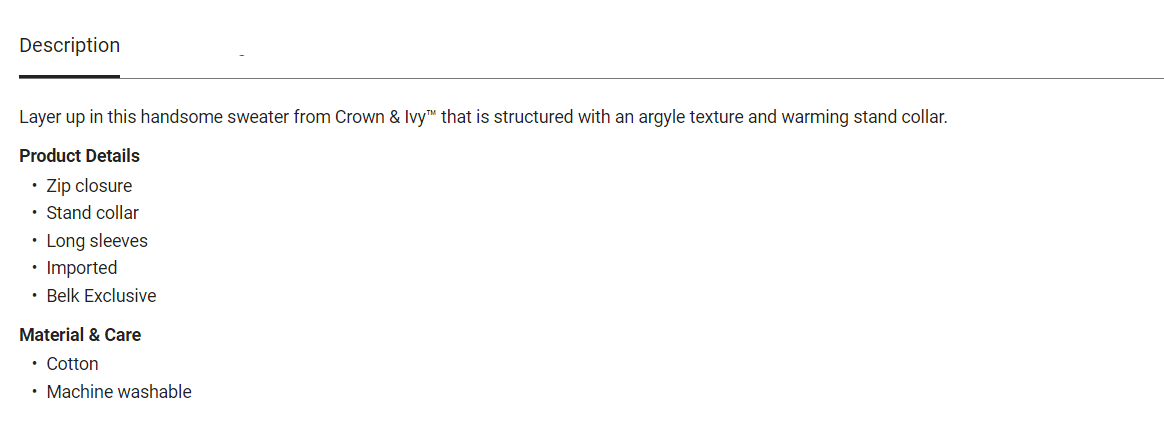Click the bullet point before Zip closure

(35, 186)
